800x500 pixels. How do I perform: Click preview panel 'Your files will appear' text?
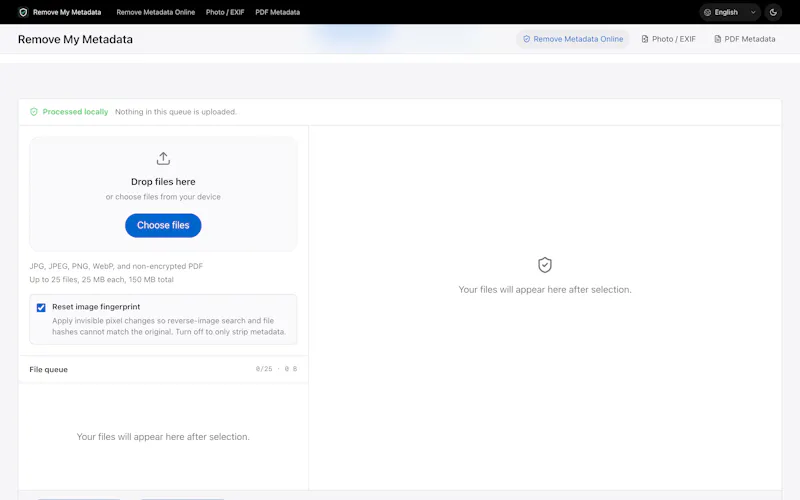click(x=545, y=290)
